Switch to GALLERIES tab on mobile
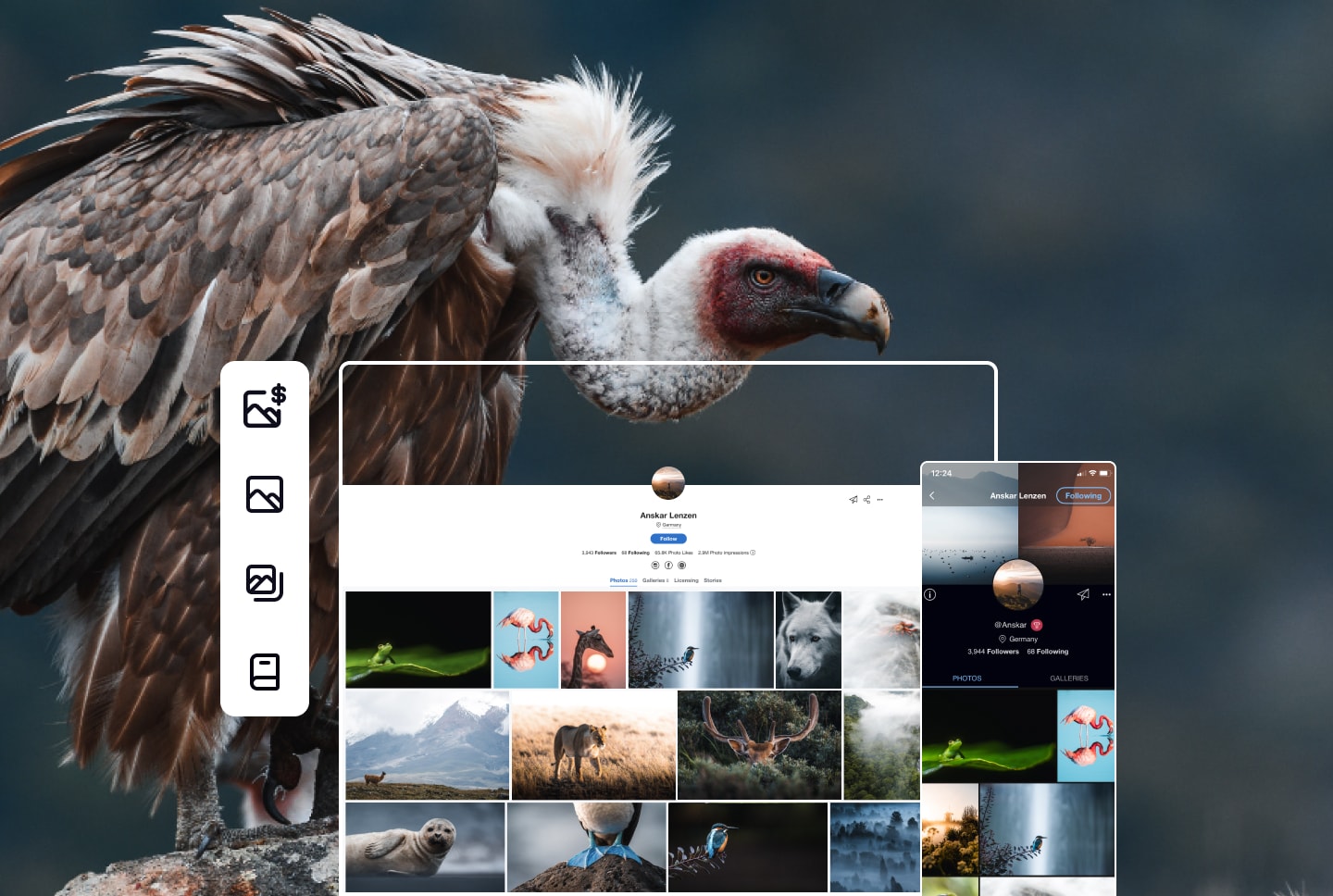The width and height of the screenshot is (1333, 896). (1068, 678)
